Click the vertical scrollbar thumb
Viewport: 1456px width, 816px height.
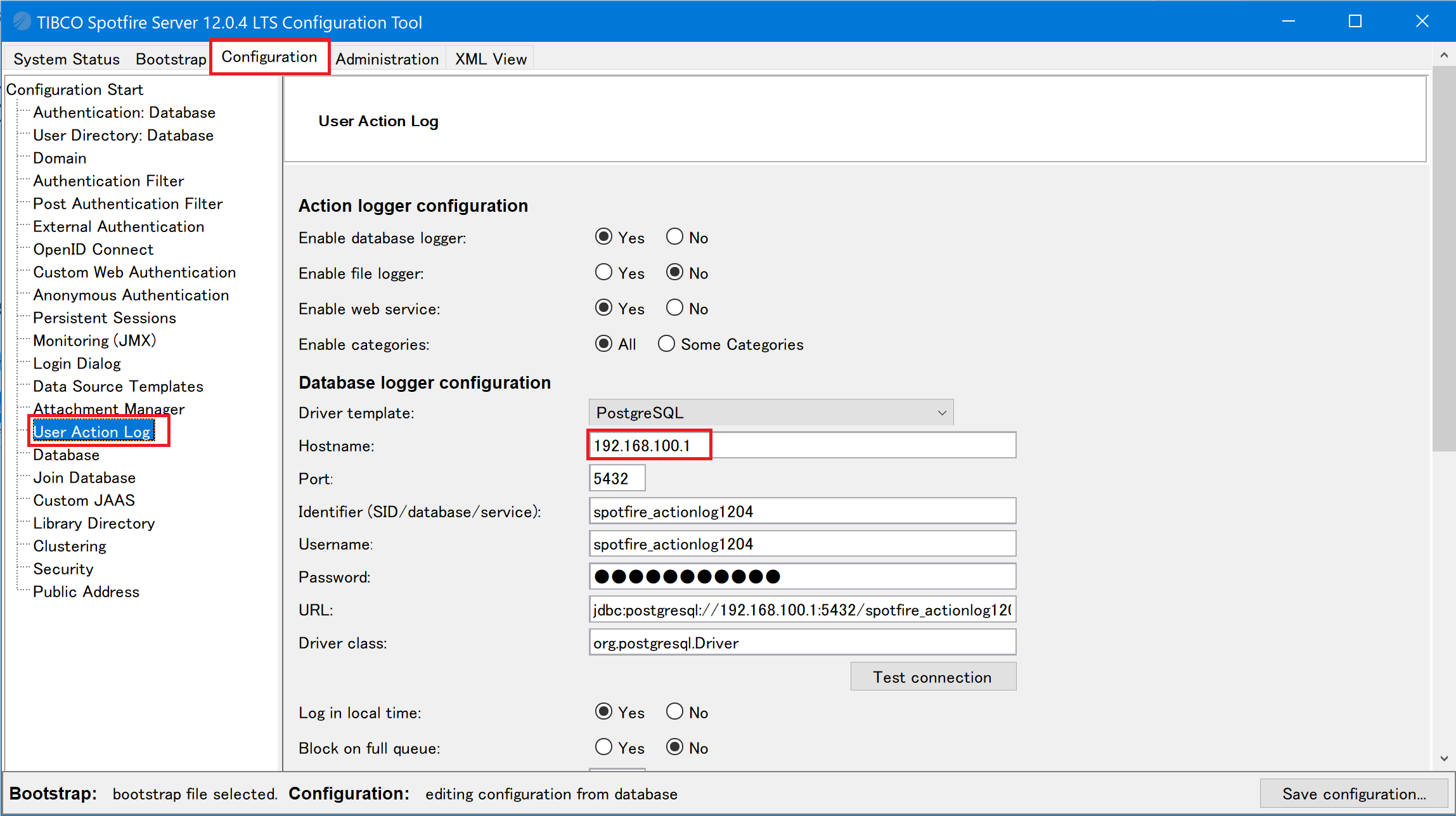click(1444, 258)
